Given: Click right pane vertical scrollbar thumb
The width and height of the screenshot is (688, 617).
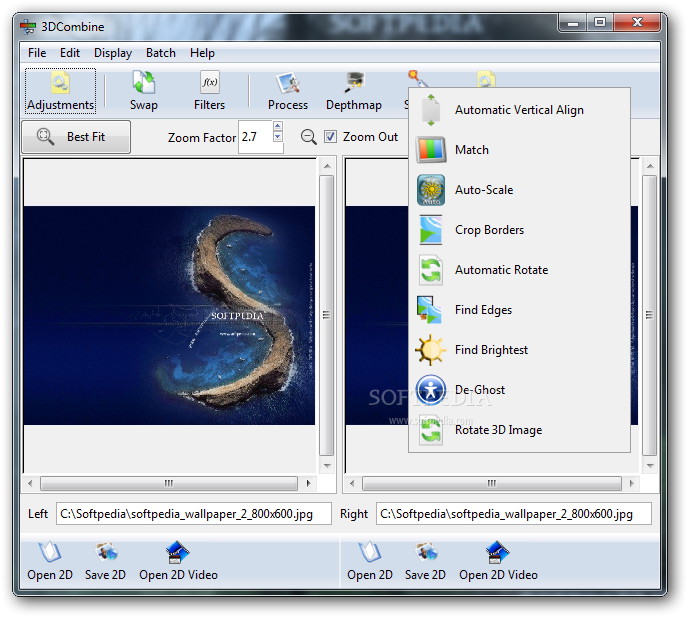Looking at the screenshot, I should [649, 315].
